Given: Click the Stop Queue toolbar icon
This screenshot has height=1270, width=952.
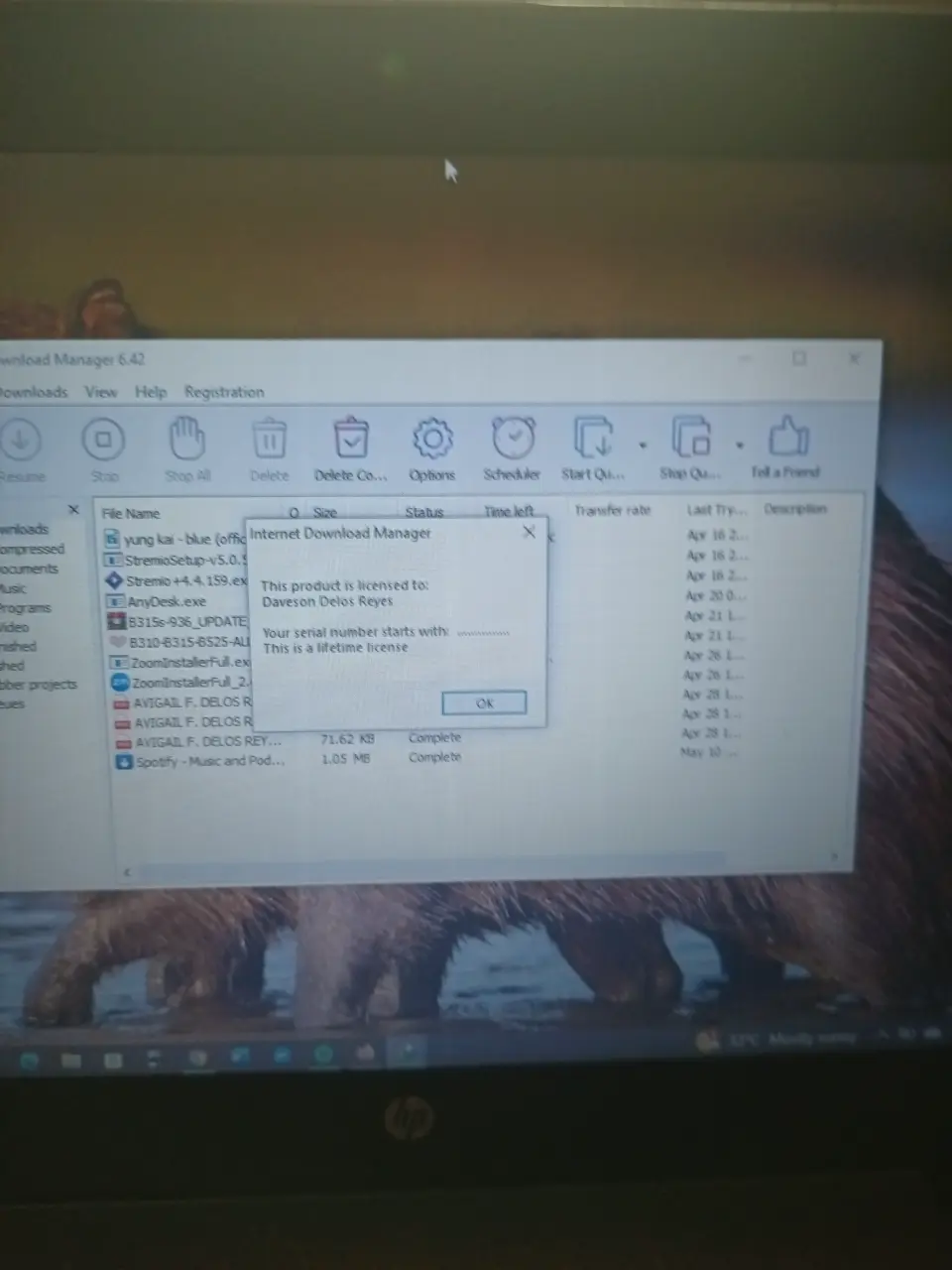Looking at the screenshot, I should (690, 437).
